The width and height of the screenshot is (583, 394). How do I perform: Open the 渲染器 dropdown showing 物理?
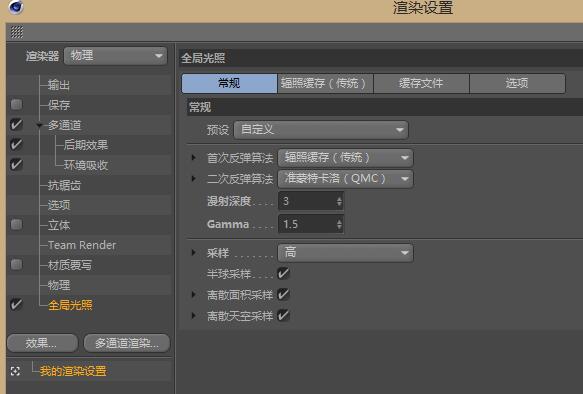(x=116, y=56)
